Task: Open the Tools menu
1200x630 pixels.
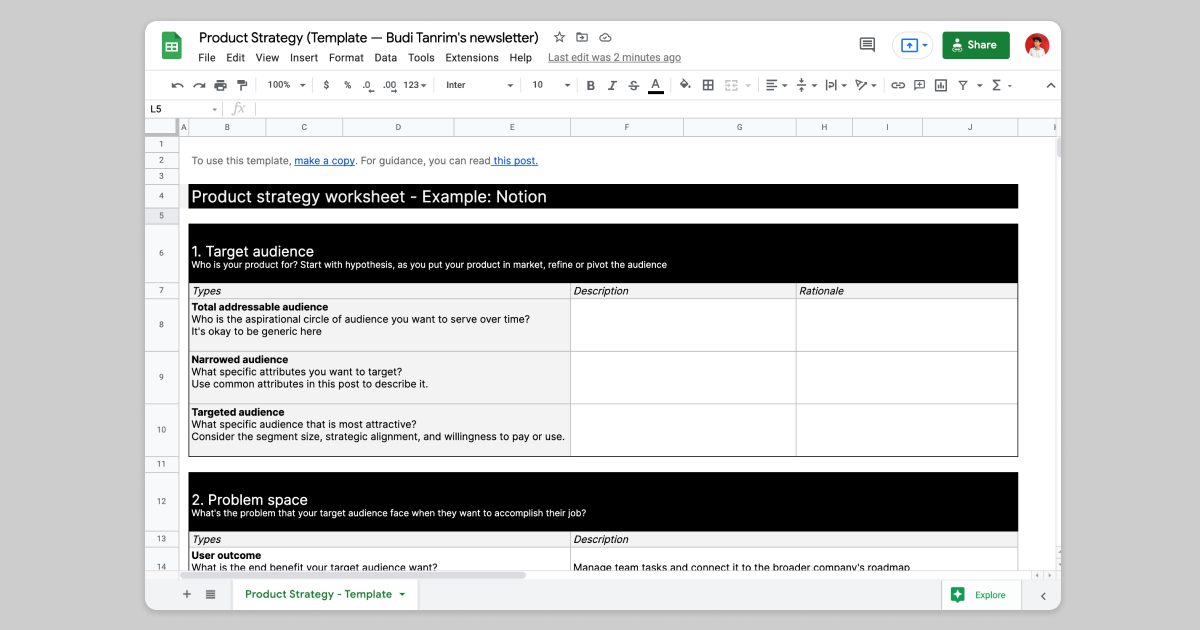Action: pyautogui.click(x=421, y=58)
